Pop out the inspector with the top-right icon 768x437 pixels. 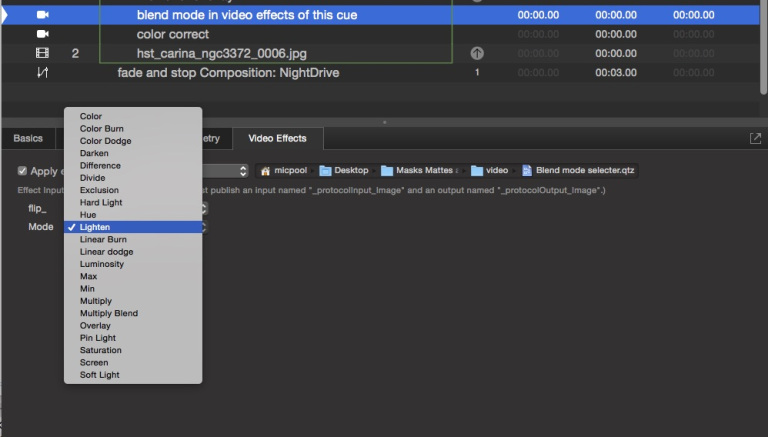point(755,139)
